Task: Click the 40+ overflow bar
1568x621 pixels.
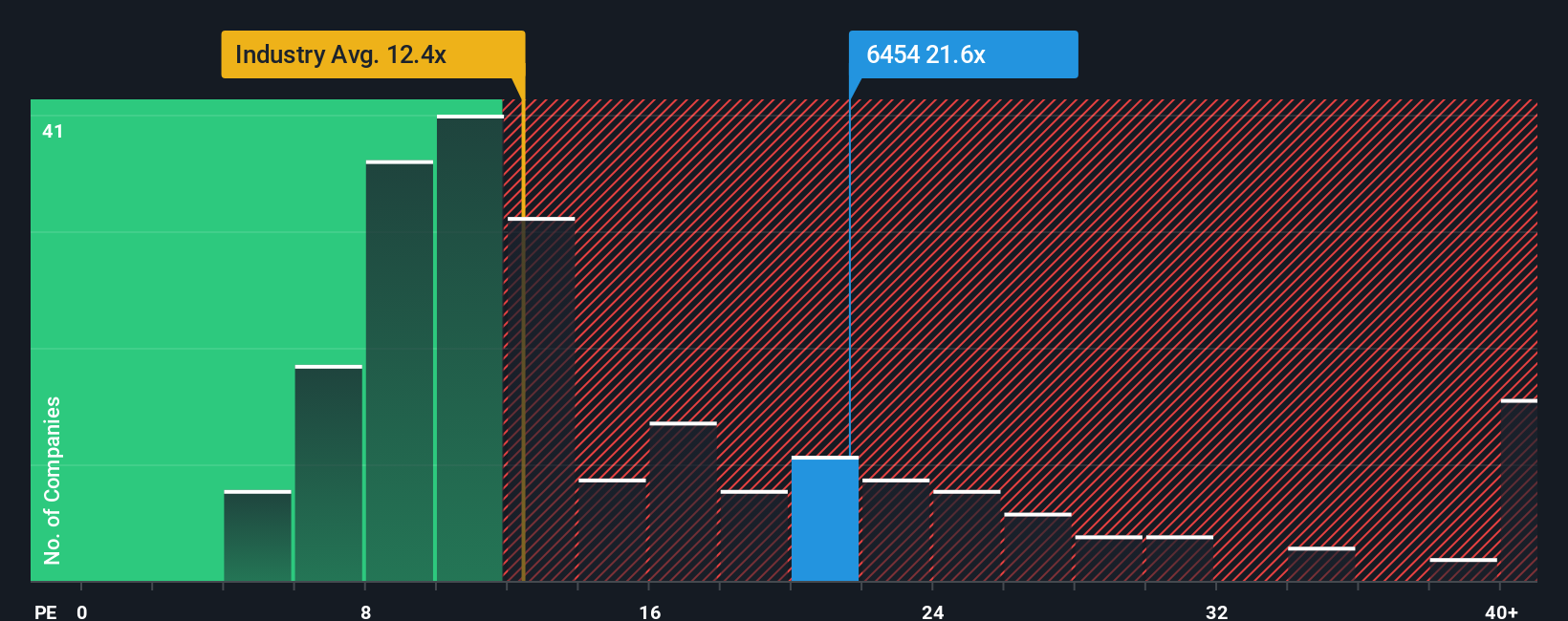Action: pyautogui.click(x=1518, y=490)
